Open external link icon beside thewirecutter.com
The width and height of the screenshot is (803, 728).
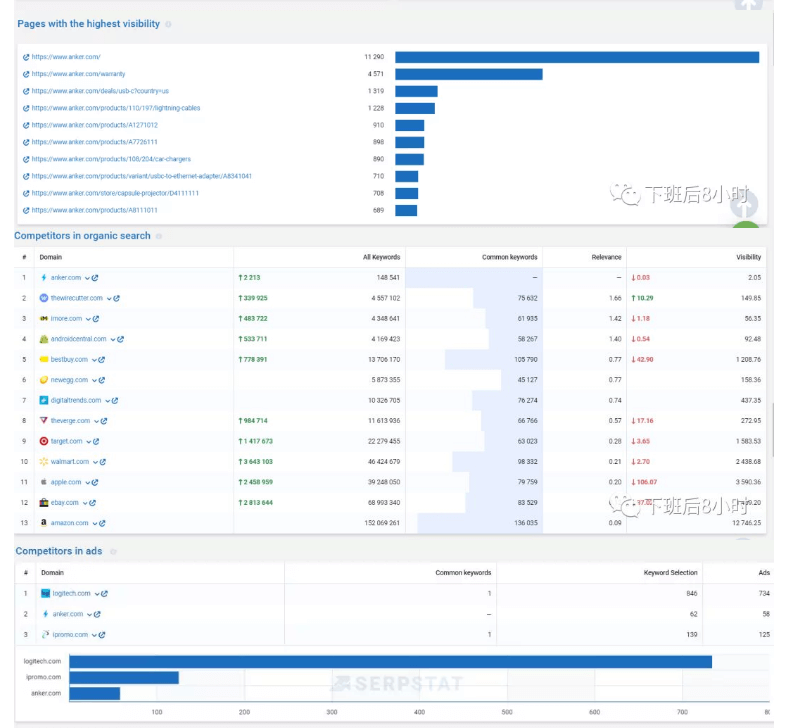117,298
